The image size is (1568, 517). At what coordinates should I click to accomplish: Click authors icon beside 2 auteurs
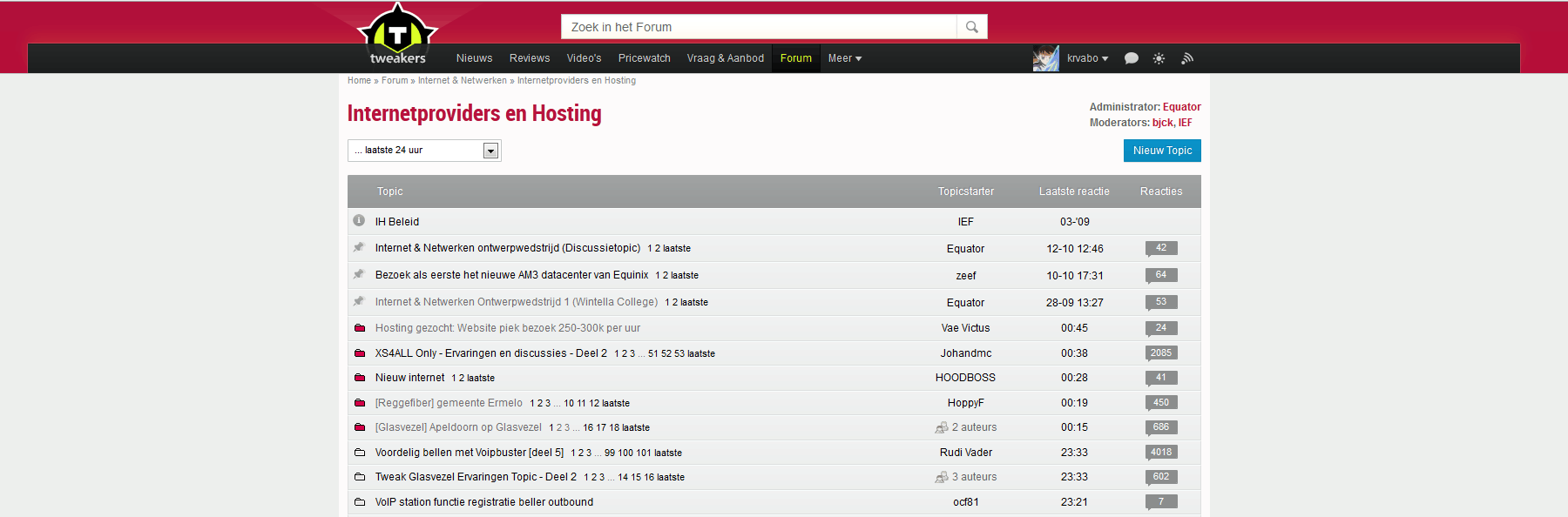[942, 427]
